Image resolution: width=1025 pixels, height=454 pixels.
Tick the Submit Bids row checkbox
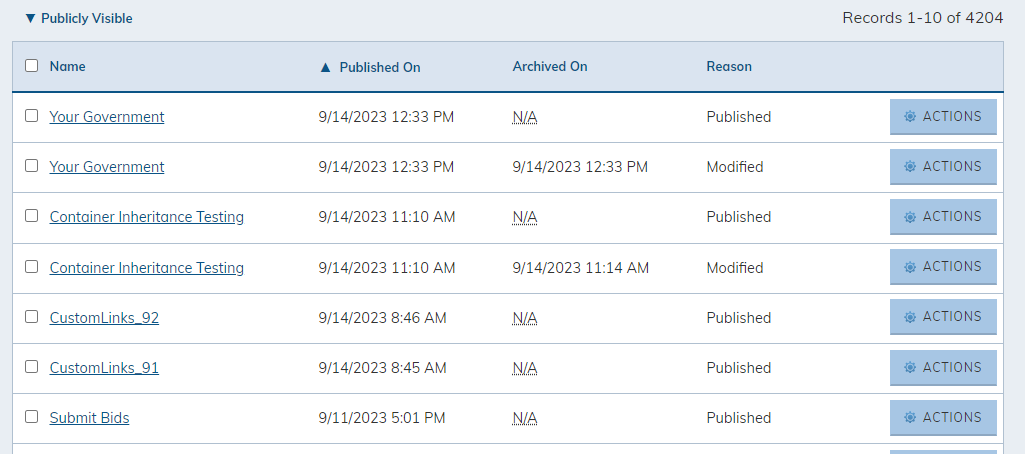pyautogui.click(x=31, y=416)
